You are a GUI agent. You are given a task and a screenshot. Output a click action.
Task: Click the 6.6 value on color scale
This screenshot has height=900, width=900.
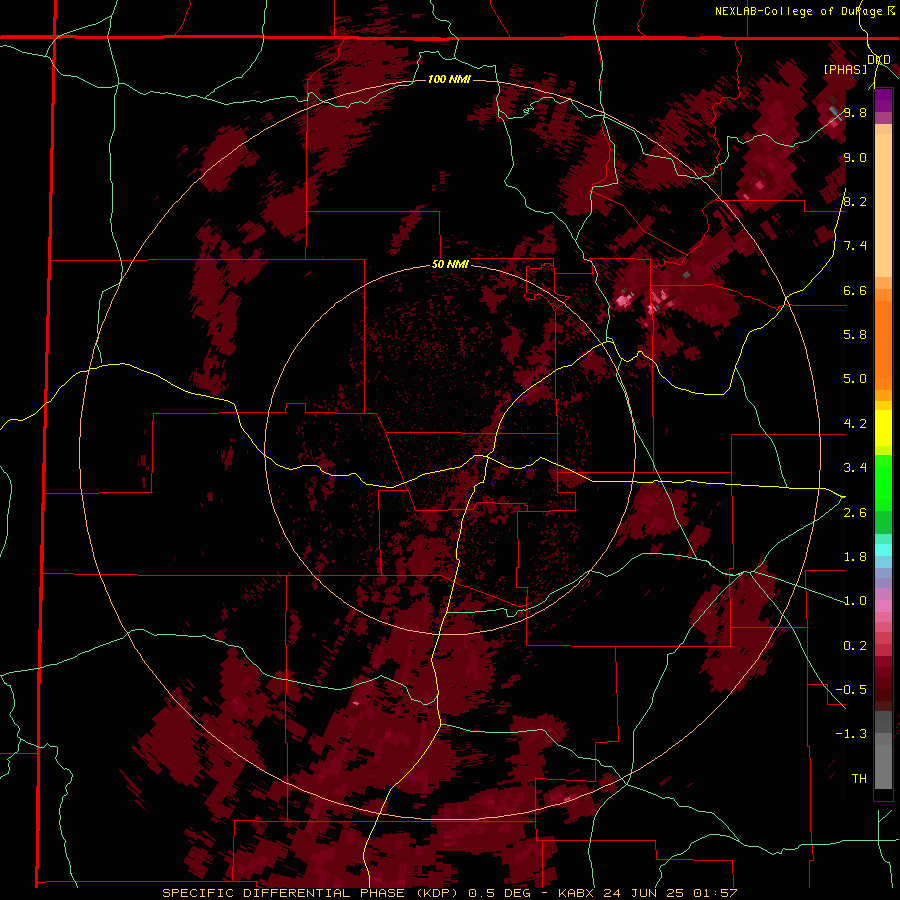(x=855, y=290)
